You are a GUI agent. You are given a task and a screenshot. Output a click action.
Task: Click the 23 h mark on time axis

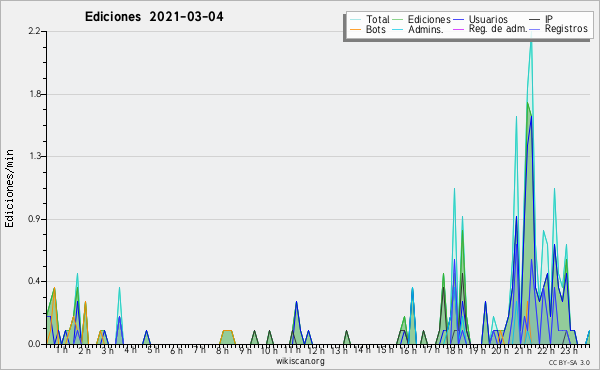(568, 350)
